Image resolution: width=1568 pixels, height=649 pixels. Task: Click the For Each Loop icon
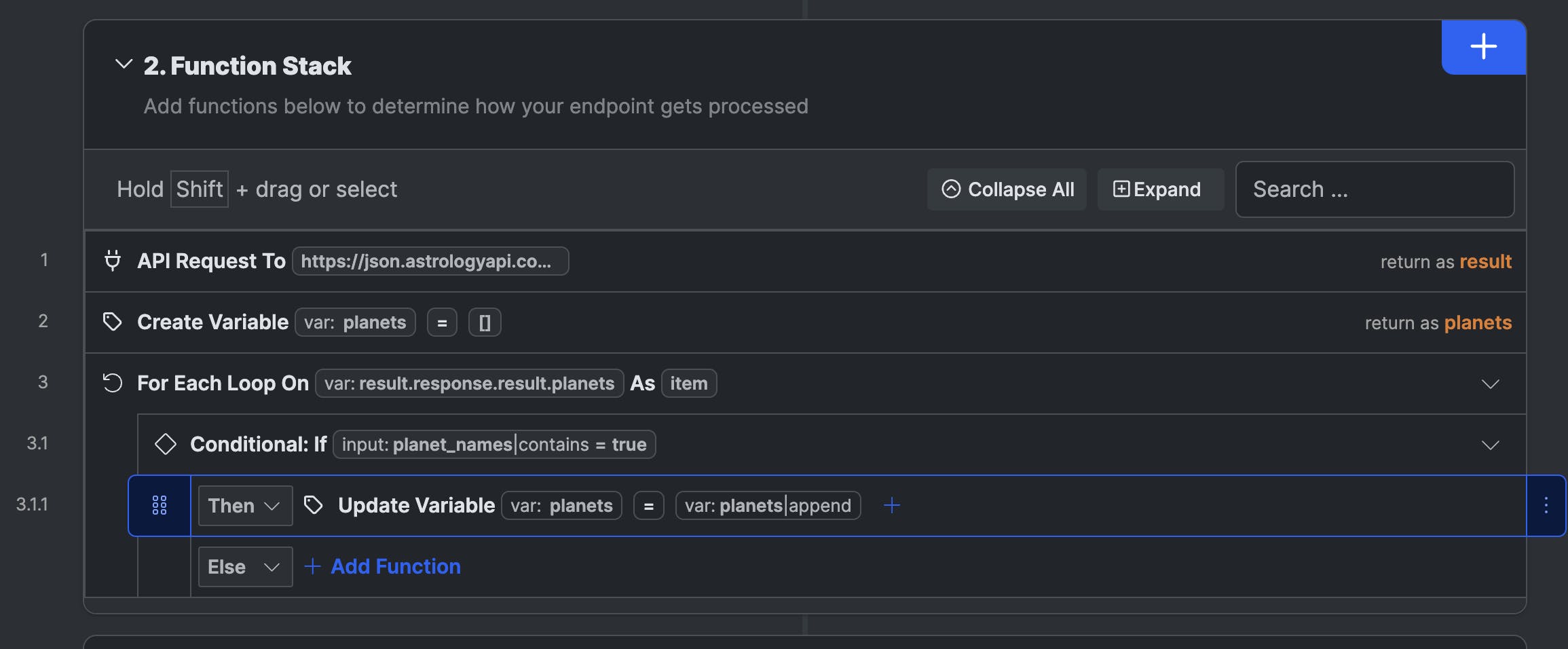112,383
